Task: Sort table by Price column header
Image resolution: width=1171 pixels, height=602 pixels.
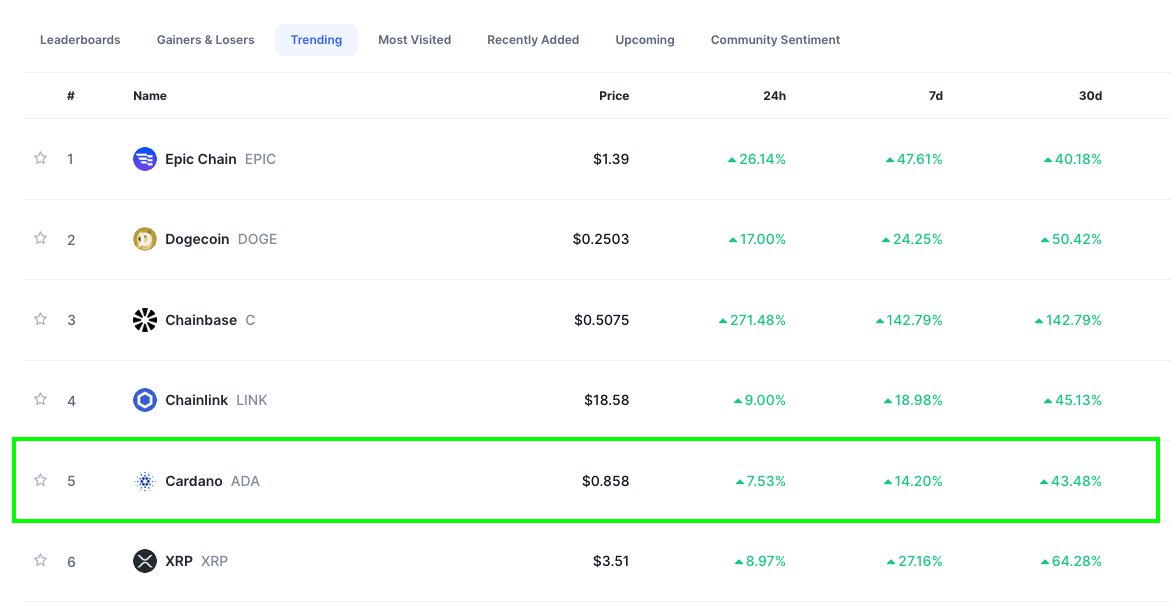Action: click(614, 96)
